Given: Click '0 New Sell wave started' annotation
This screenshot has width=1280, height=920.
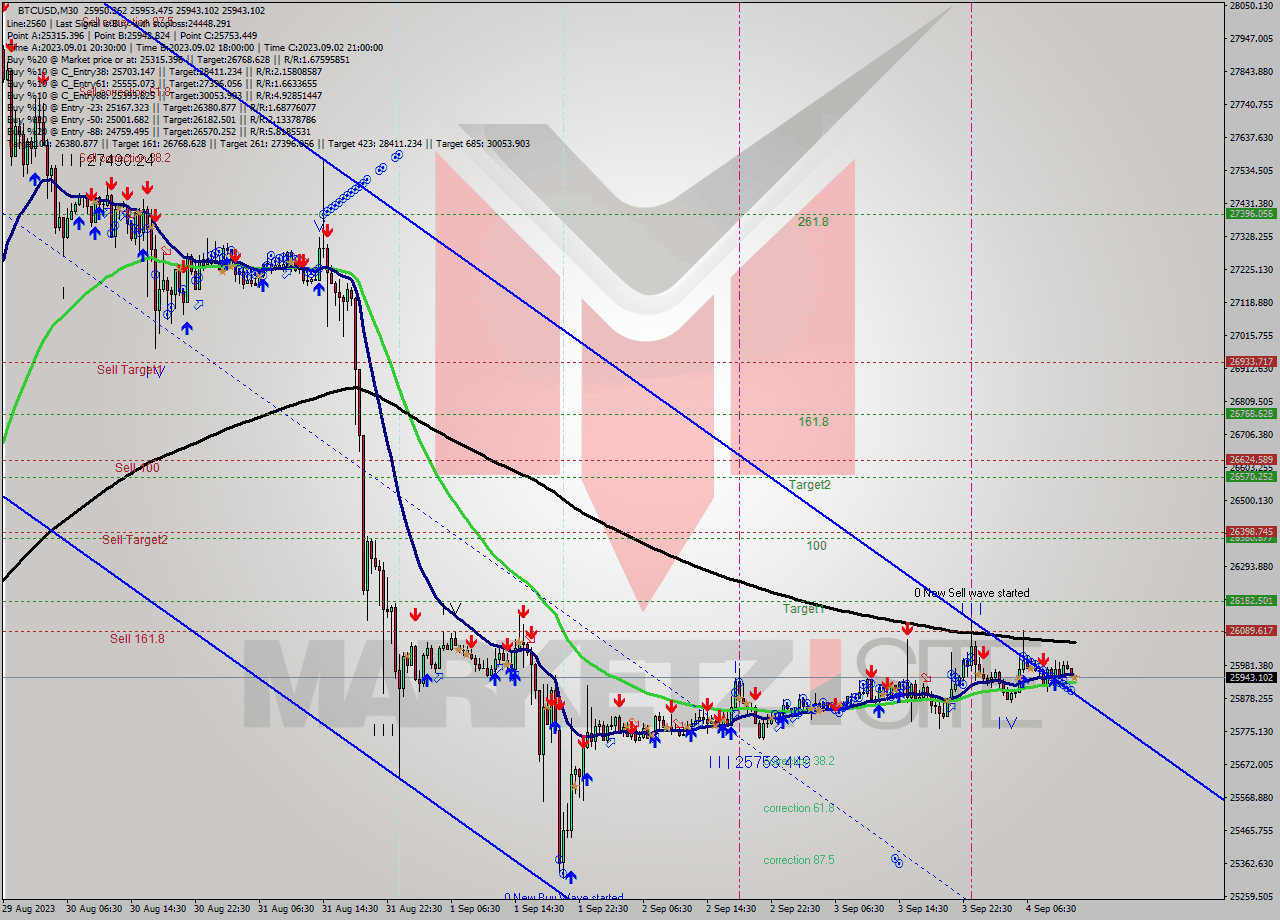Looking at the screenshot, I should click(972, 593).
